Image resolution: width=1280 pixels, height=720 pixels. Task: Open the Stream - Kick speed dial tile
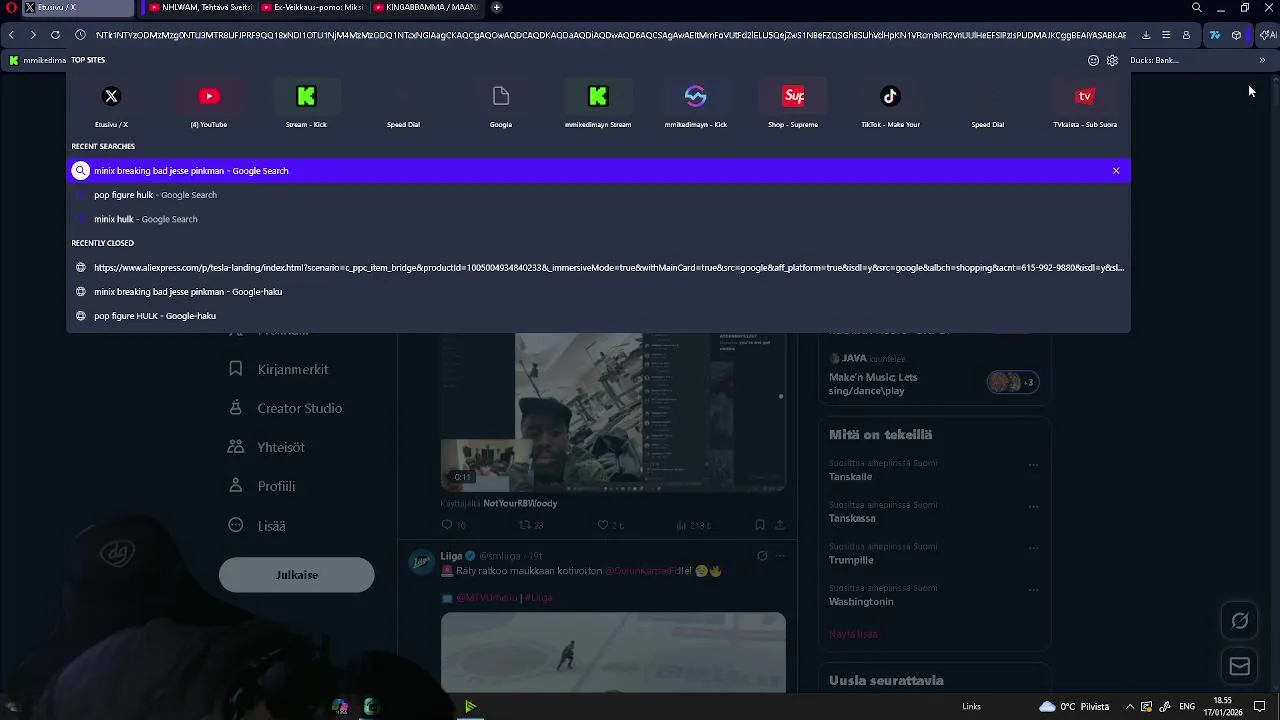(x=306, y=104)
